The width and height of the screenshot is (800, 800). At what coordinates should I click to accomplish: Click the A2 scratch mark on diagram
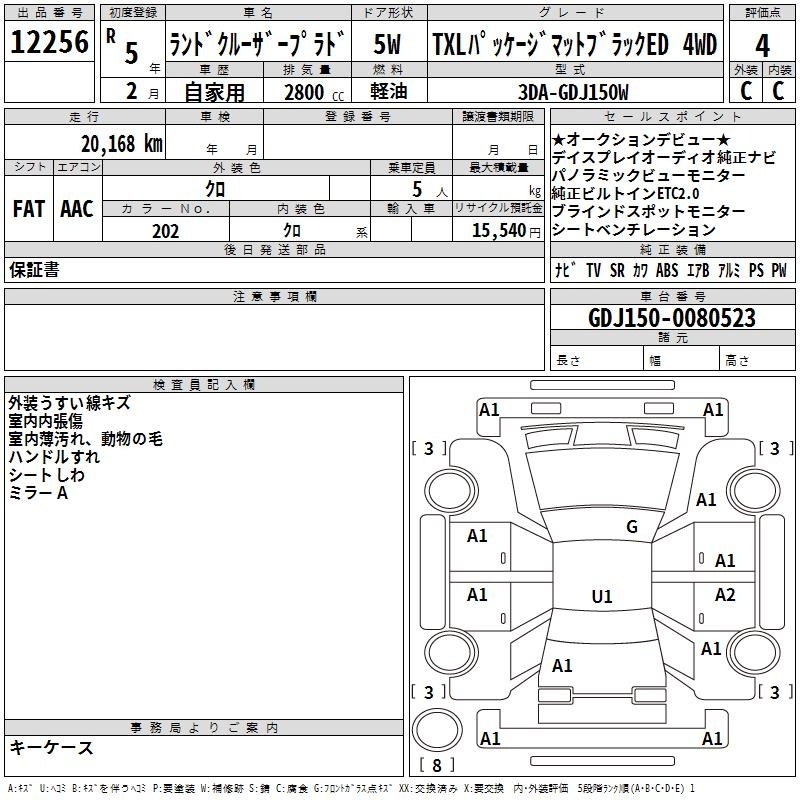[x=725, y=595]
